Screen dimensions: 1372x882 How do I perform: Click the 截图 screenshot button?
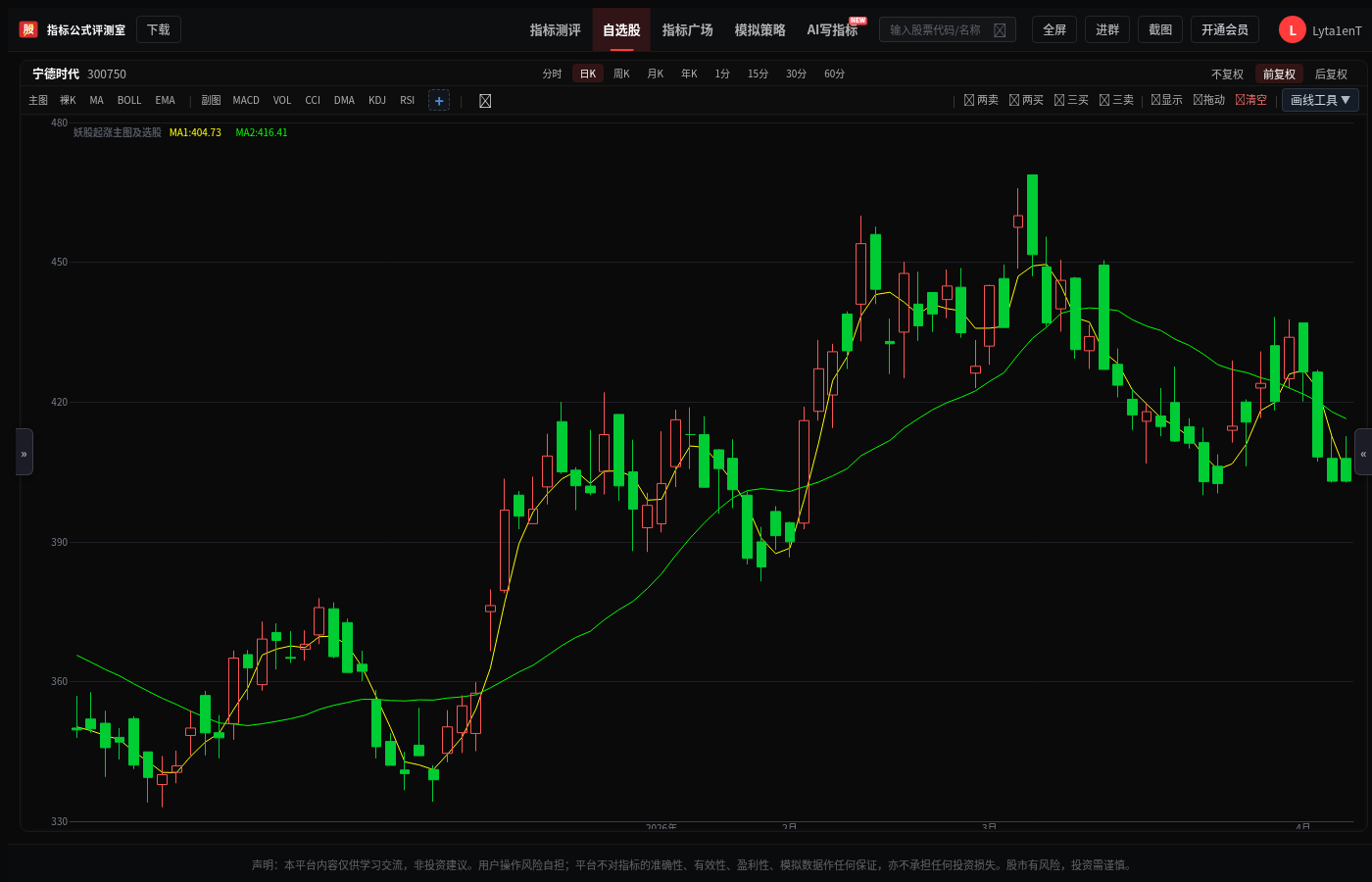[x=1160, y=30]
